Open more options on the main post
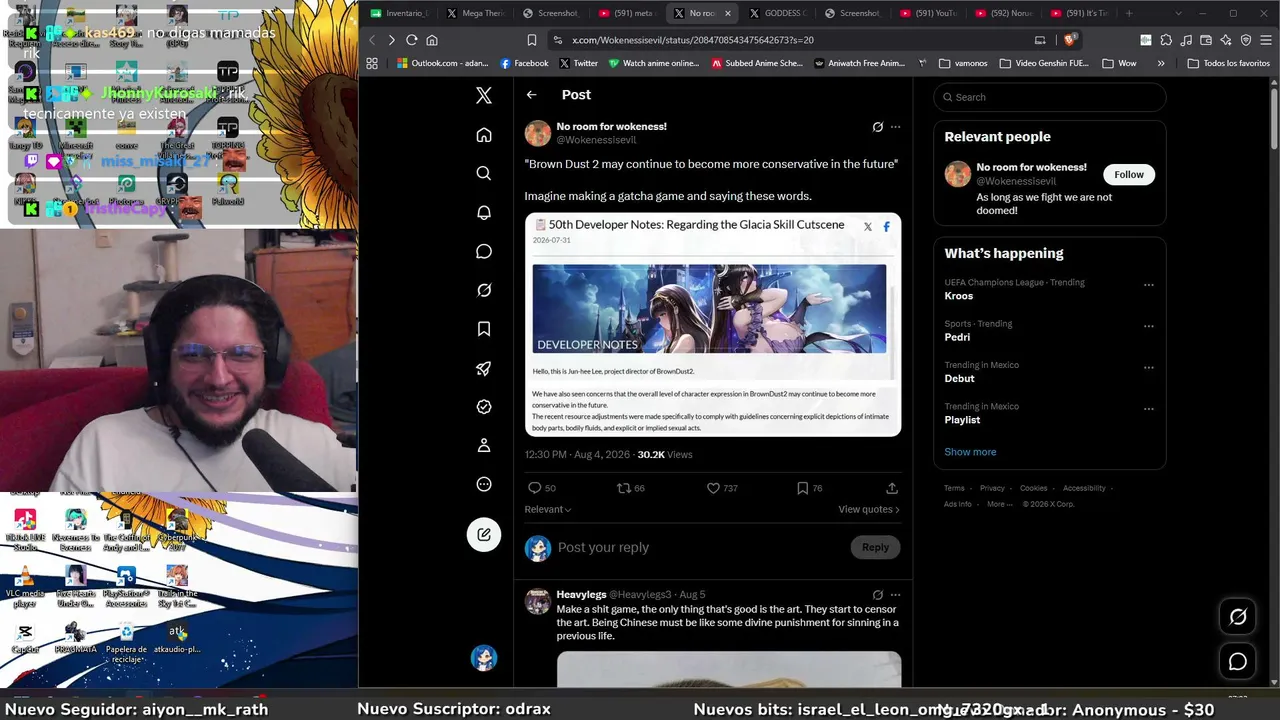The image size is (1280, 720). tap(895, 127)
